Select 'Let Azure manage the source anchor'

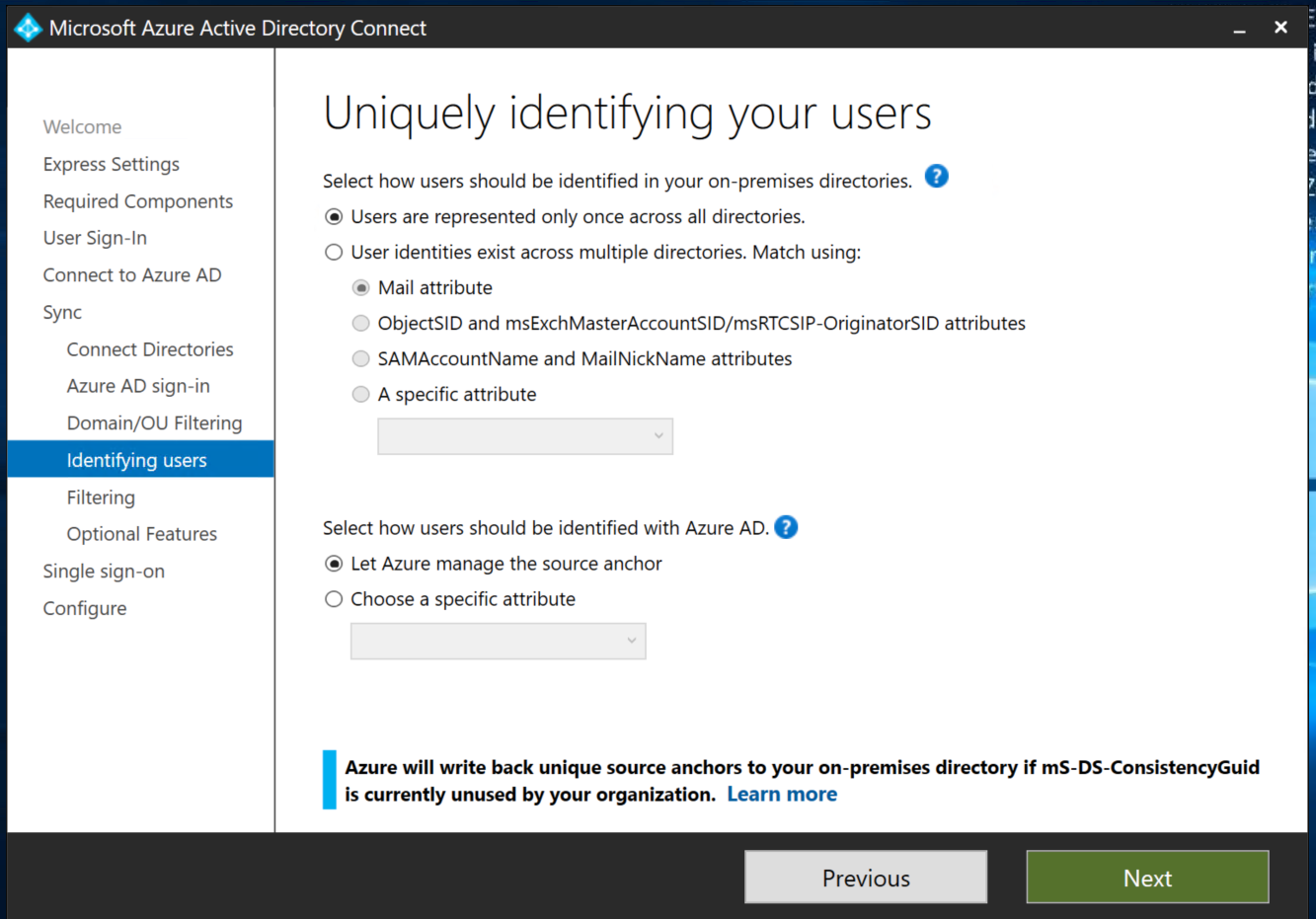click(x=334, y=564)
